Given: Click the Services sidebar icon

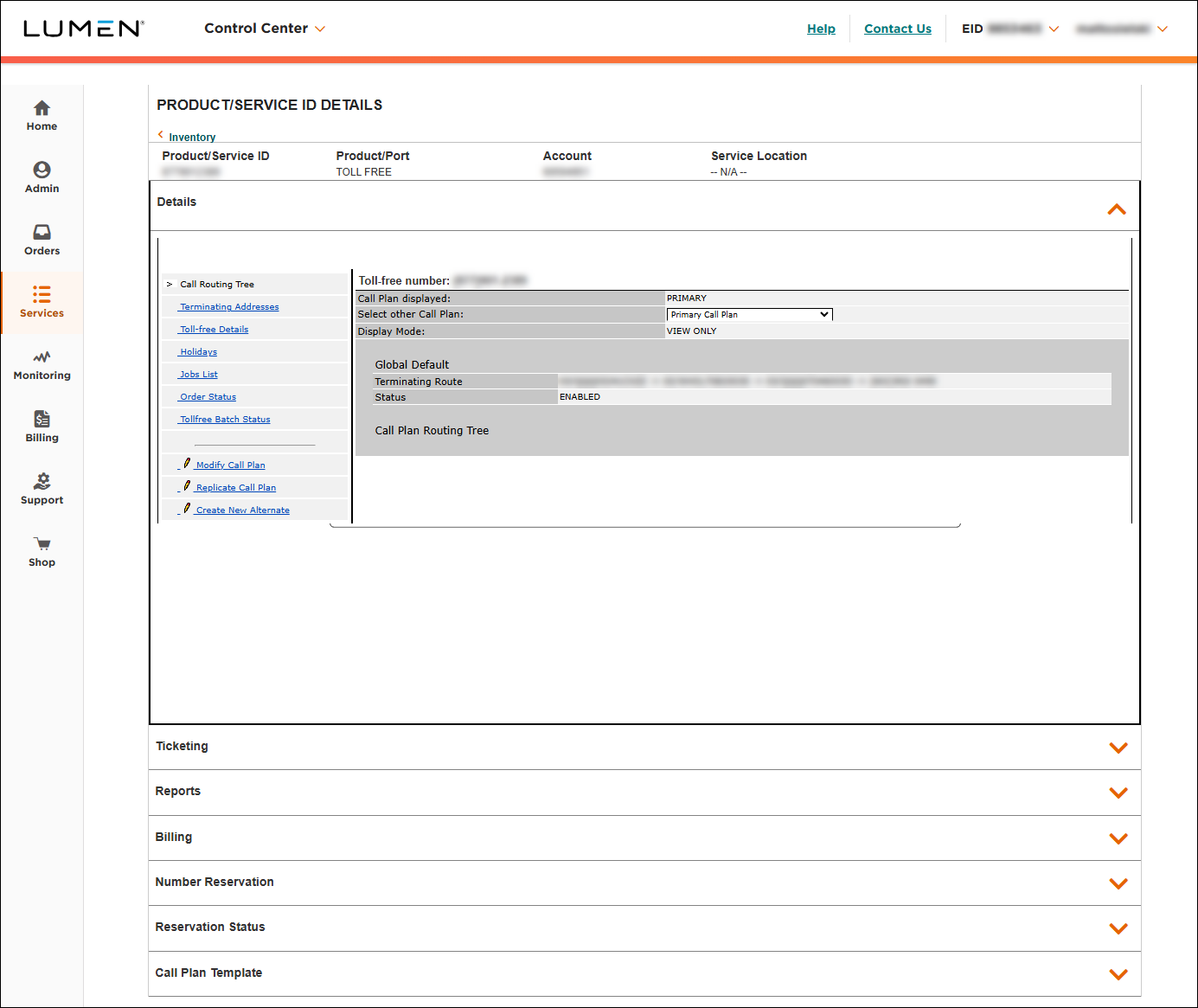Looking at the screenshot, I should pyautogui.click(x=42, y=301).
